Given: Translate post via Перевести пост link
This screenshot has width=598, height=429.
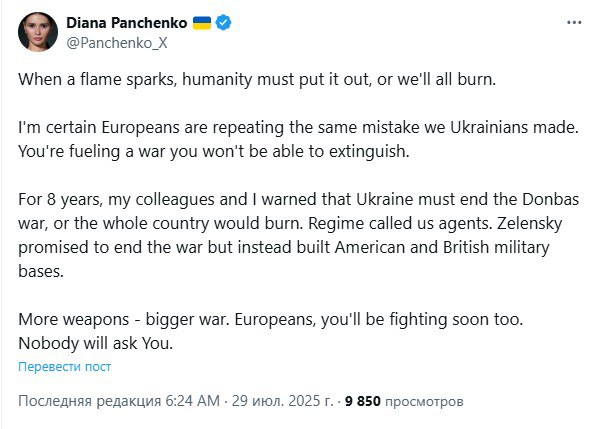Looking at the screenshot, I should coord(64,366).
